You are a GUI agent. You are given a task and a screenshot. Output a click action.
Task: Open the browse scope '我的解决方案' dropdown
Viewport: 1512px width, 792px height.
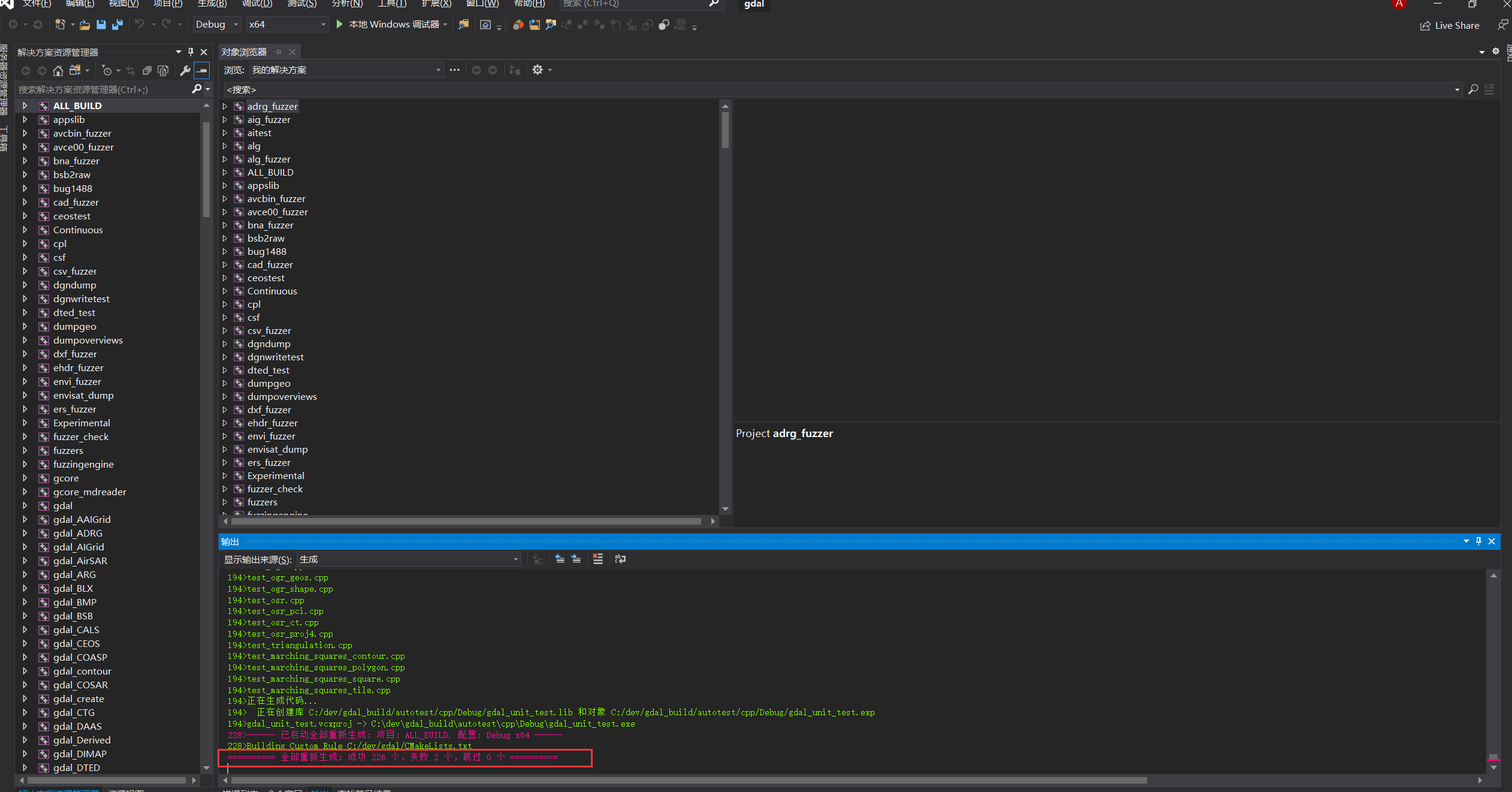coord(346,70)
